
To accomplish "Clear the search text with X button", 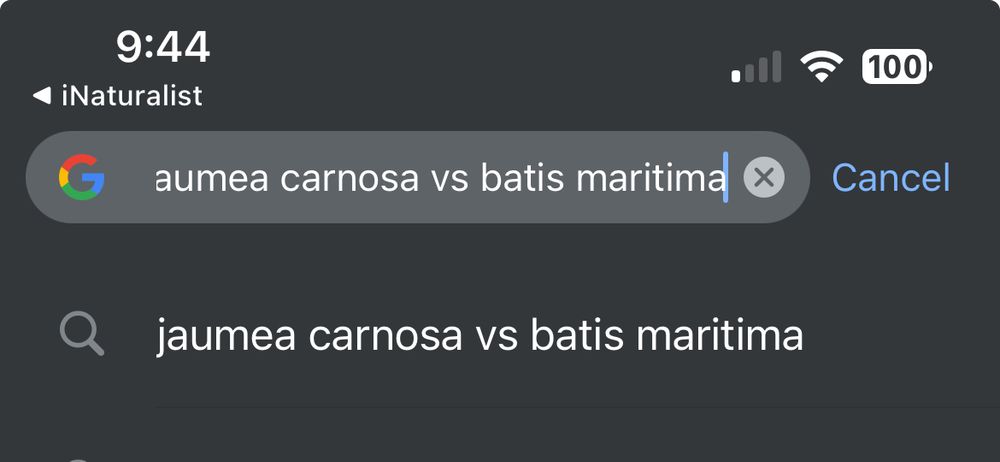I will (x=764, y=178).
